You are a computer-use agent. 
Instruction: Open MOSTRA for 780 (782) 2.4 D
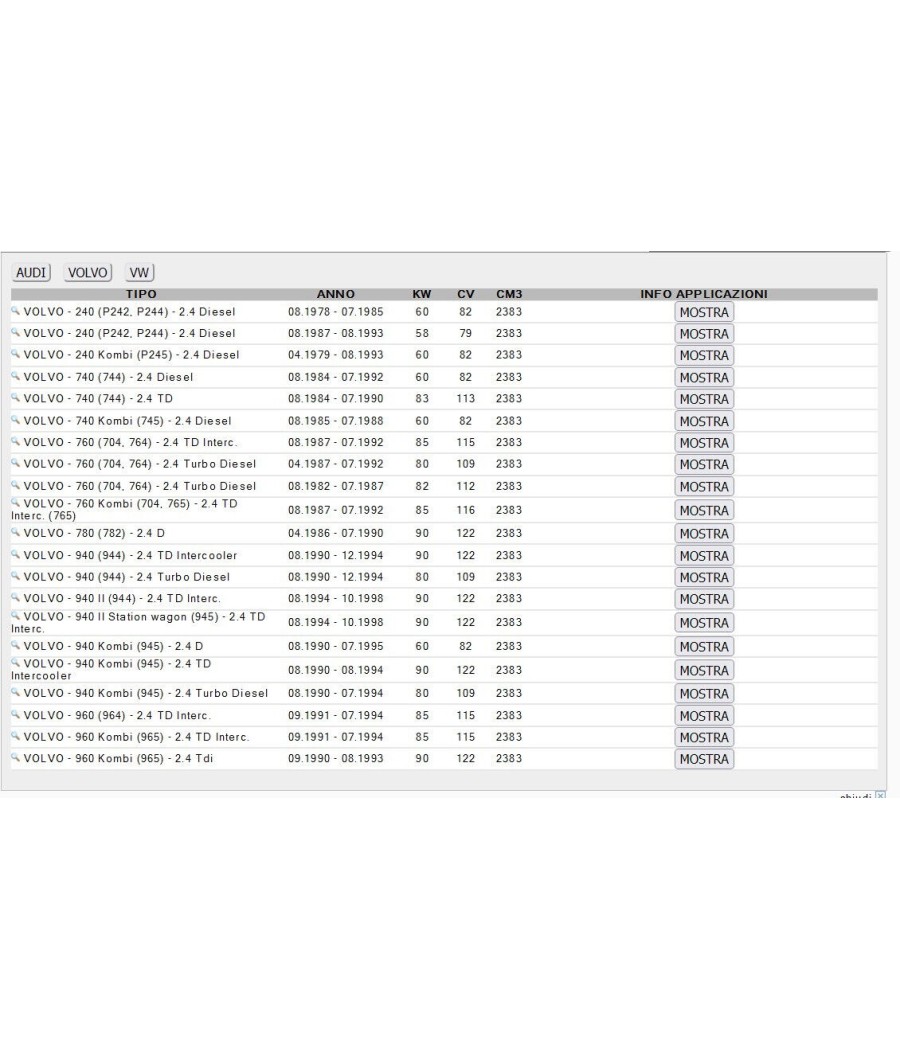point(704,534)
